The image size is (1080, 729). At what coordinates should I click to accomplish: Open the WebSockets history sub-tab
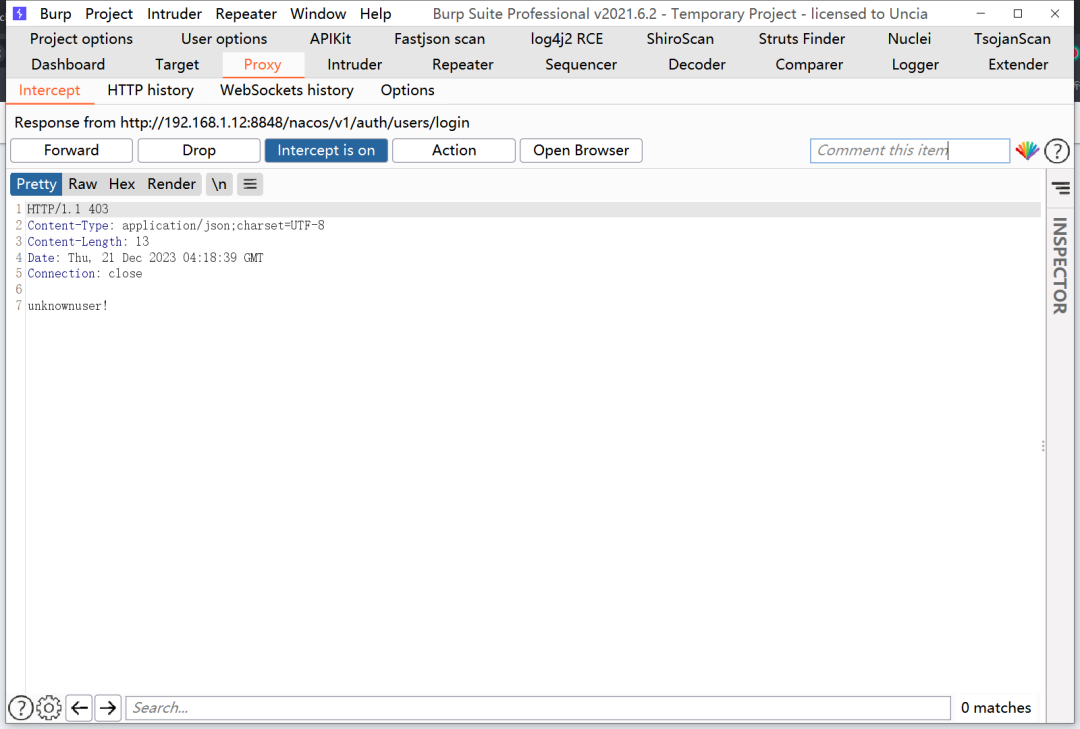[x=287, y=90]
